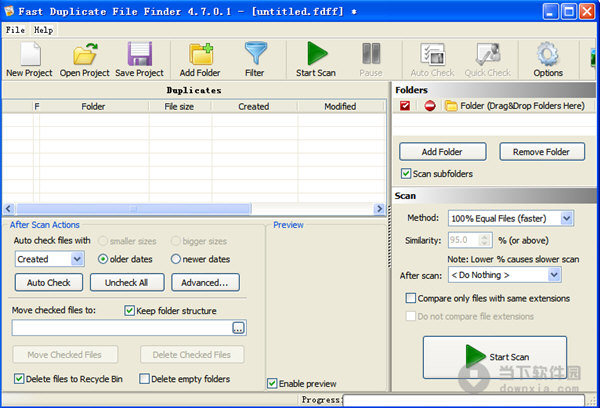The width and height of the screenshot is (600, 408).
Task: Click the Move Checked Files button
Action: pyautogui.click(x=65, y=354)
